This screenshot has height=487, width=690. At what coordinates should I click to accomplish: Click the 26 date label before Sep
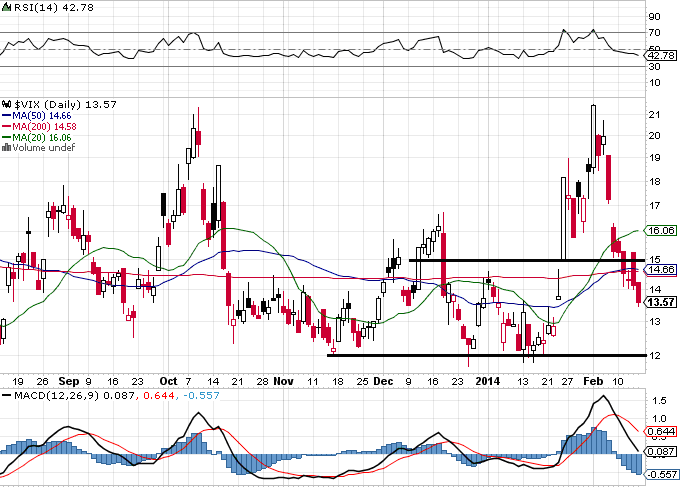(42, 381)
